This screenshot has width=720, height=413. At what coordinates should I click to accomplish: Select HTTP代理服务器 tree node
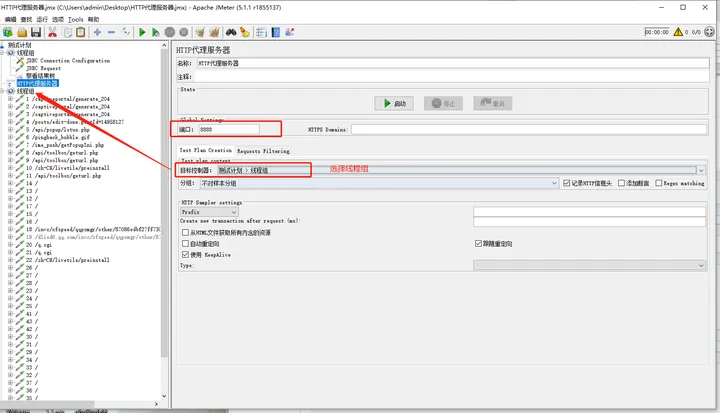tap(37, 84)
